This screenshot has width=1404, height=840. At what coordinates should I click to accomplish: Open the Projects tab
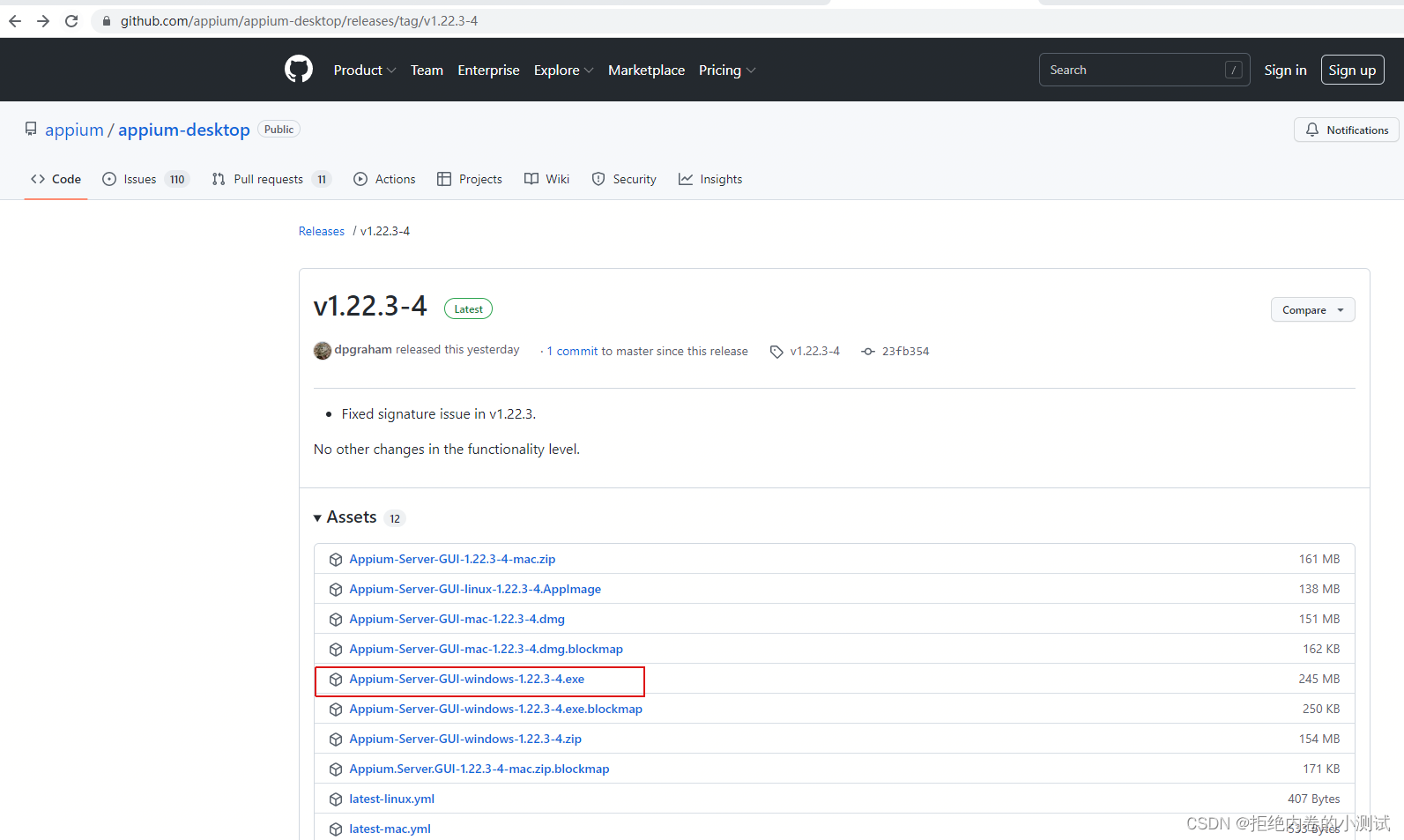470,179
